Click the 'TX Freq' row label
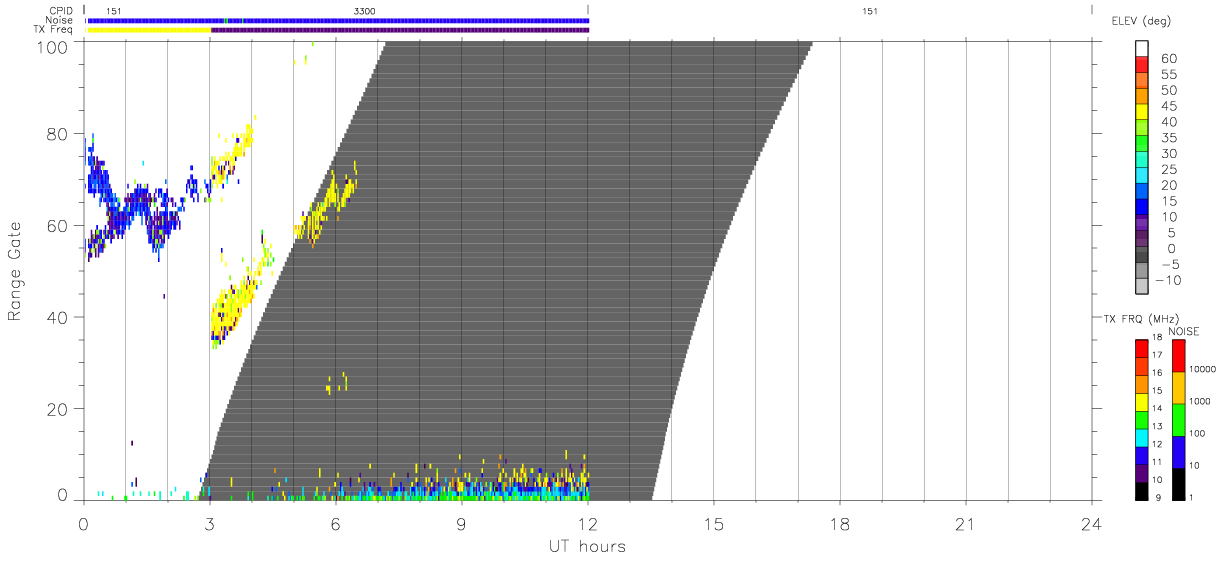The width and height of the screenshot is (1228, 567). tap(53, 30)
